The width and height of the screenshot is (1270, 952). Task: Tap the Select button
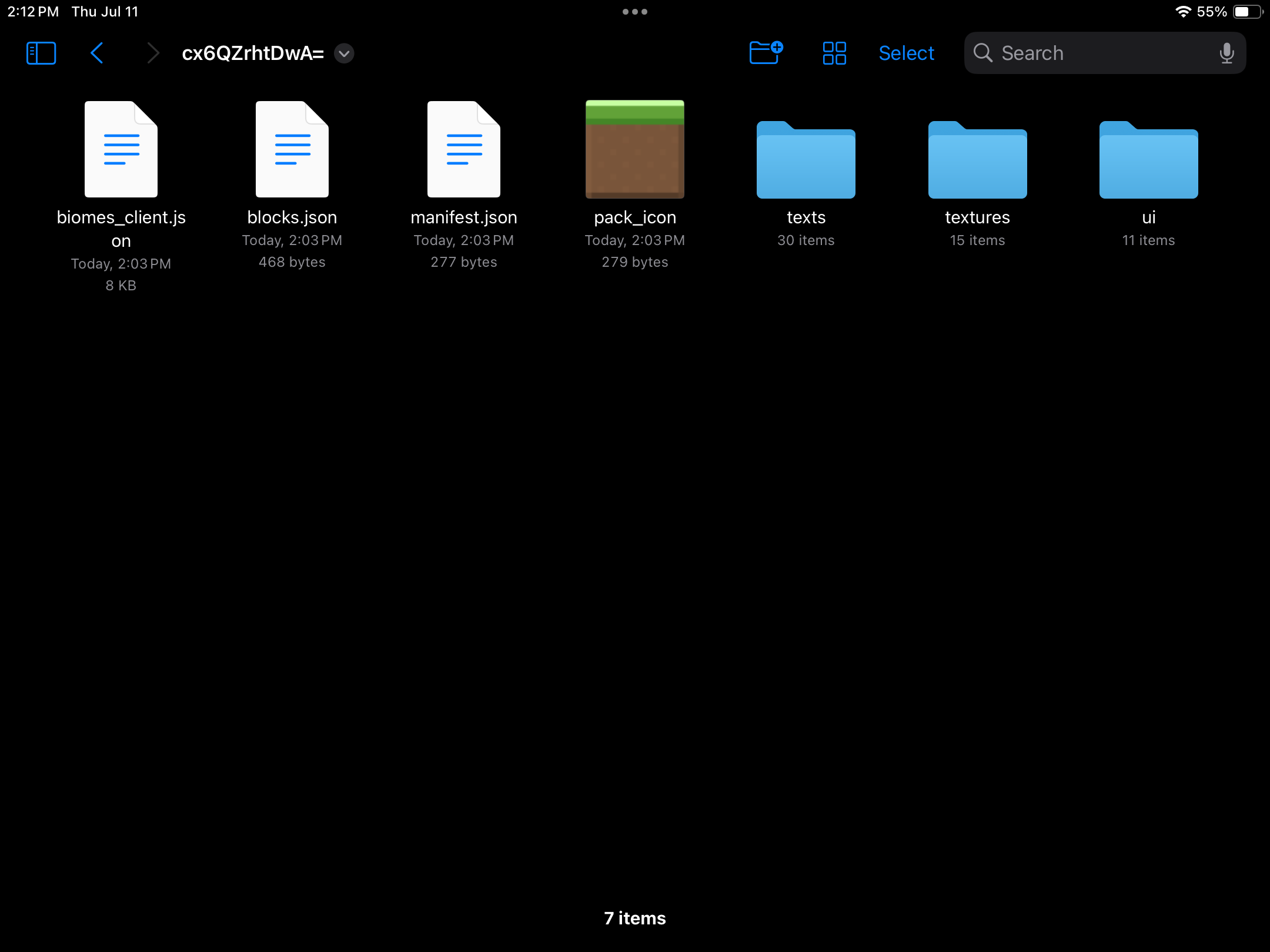(906, 53)
